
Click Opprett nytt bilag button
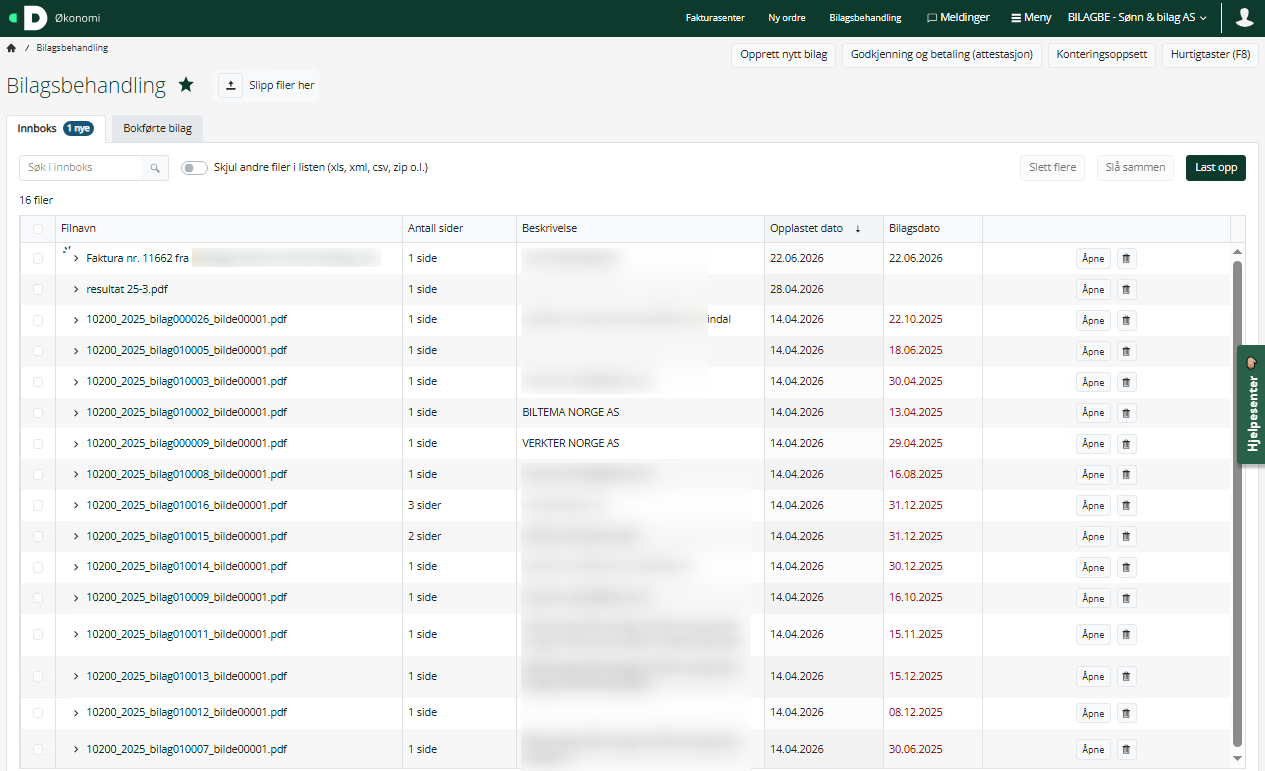pos(784,55)
